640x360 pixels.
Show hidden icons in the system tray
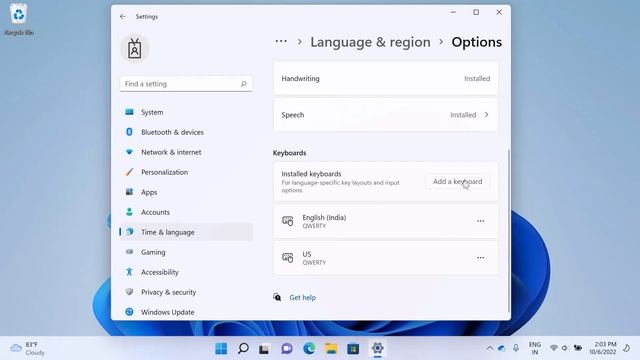(489, 348)
